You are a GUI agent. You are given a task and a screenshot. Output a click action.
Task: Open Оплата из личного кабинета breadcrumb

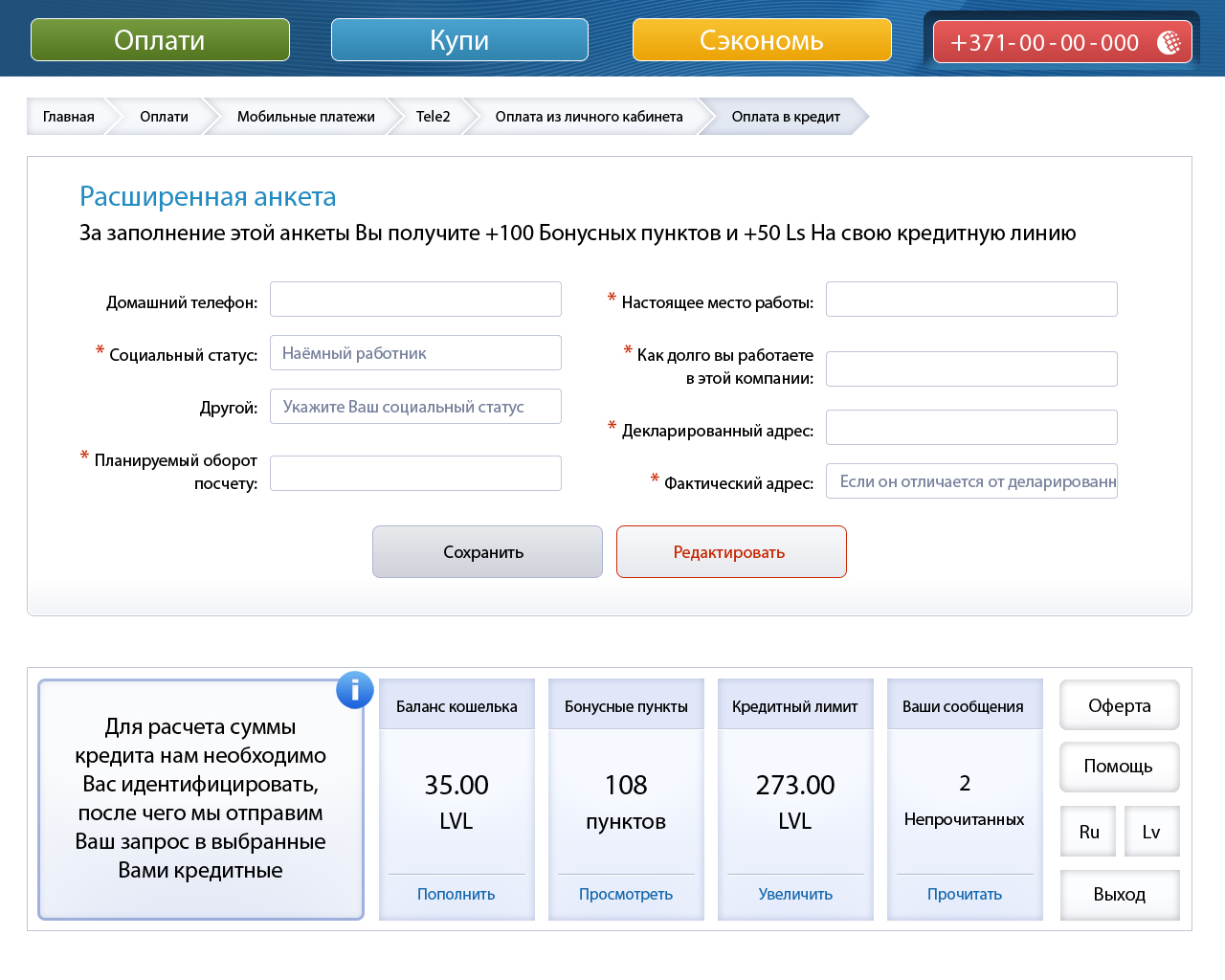coord(589,117)
